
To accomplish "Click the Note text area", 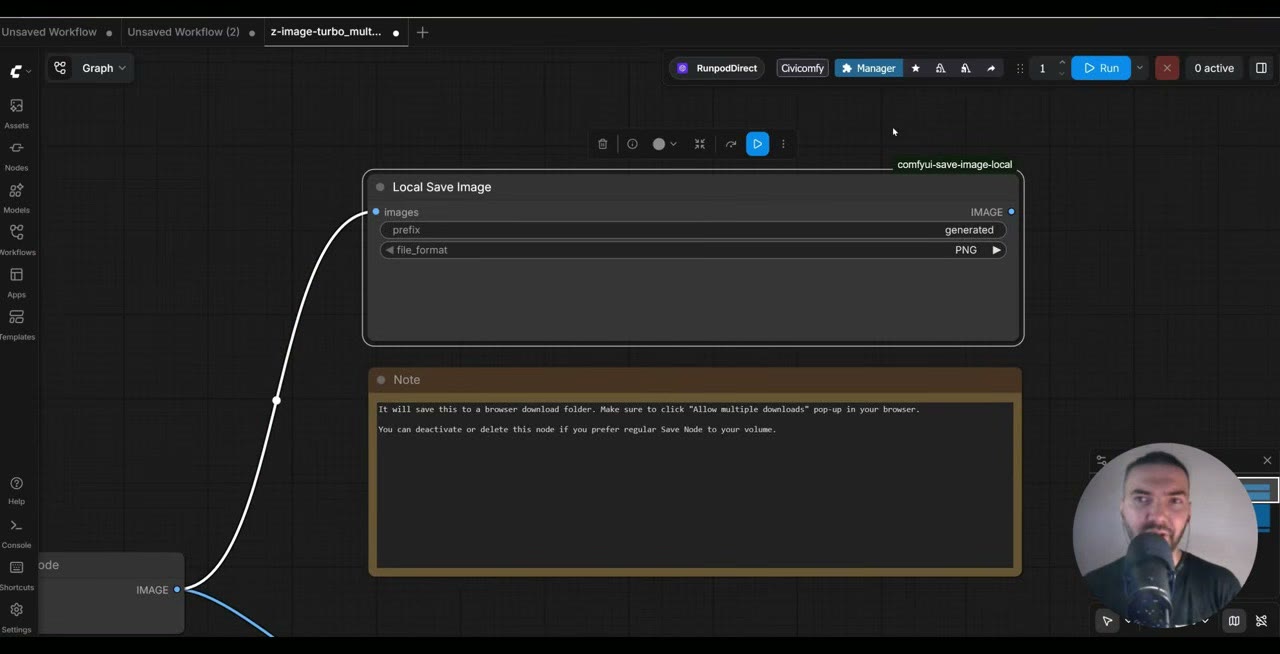I will click(x=695, y=483).
